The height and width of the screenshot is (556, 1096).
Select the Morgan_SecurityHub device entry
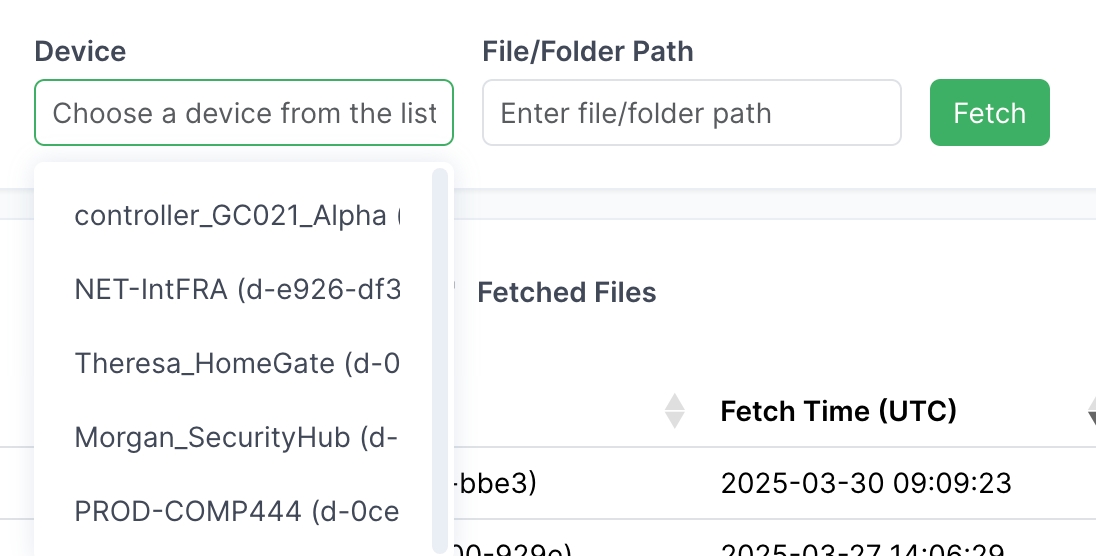[237, 437]
